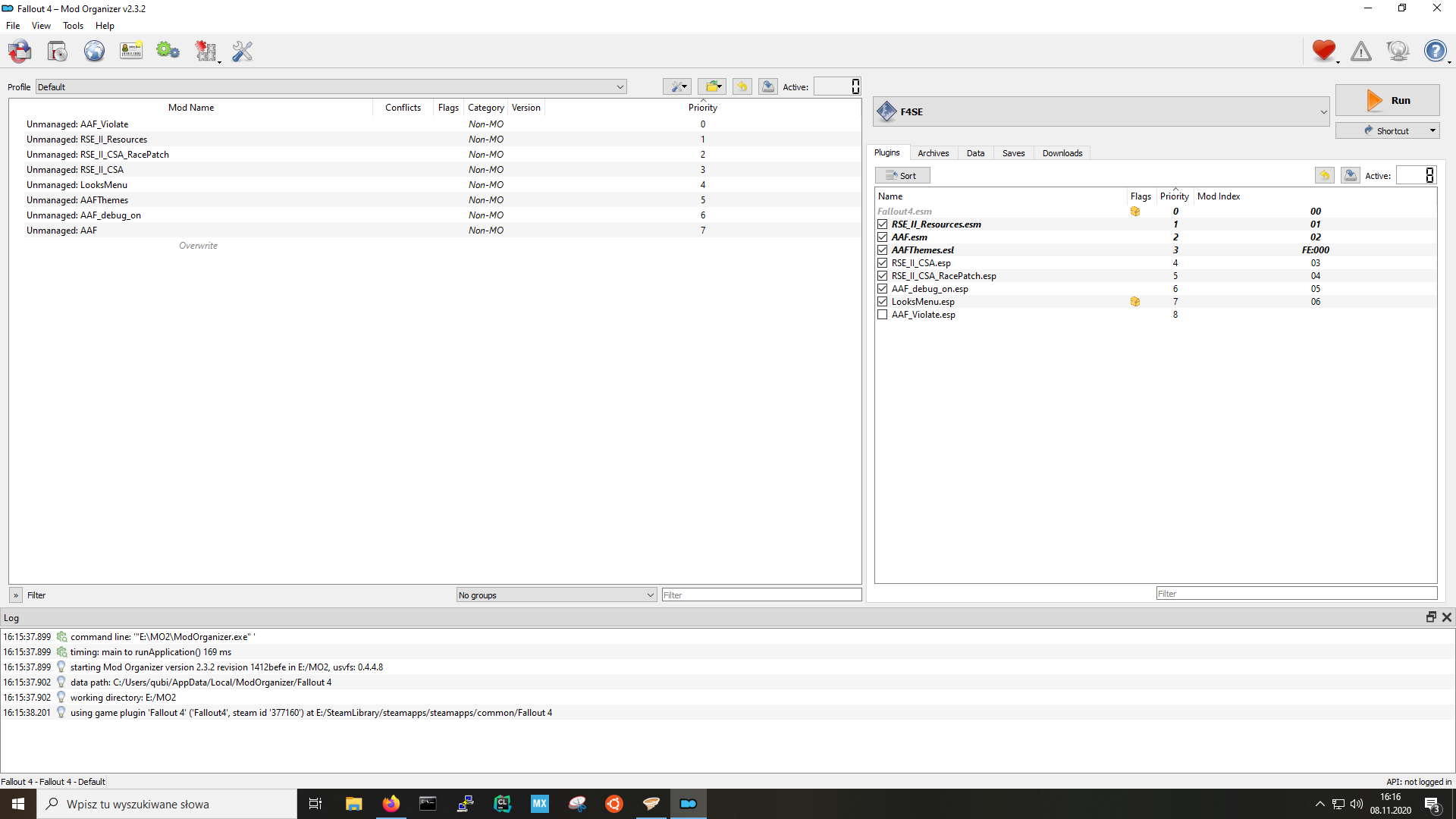Click Fallout4.esm flag icon

point(1135,212)
